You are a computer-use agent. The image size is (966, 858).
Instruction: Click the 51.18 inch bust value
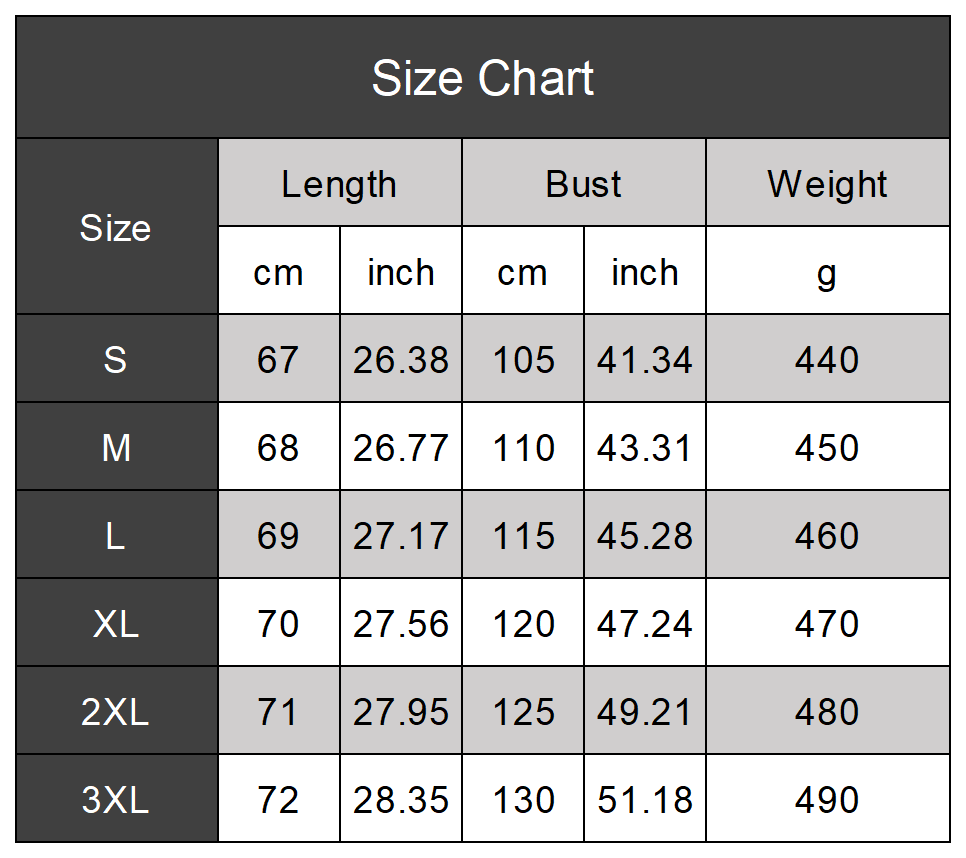(x=645, y=800)
